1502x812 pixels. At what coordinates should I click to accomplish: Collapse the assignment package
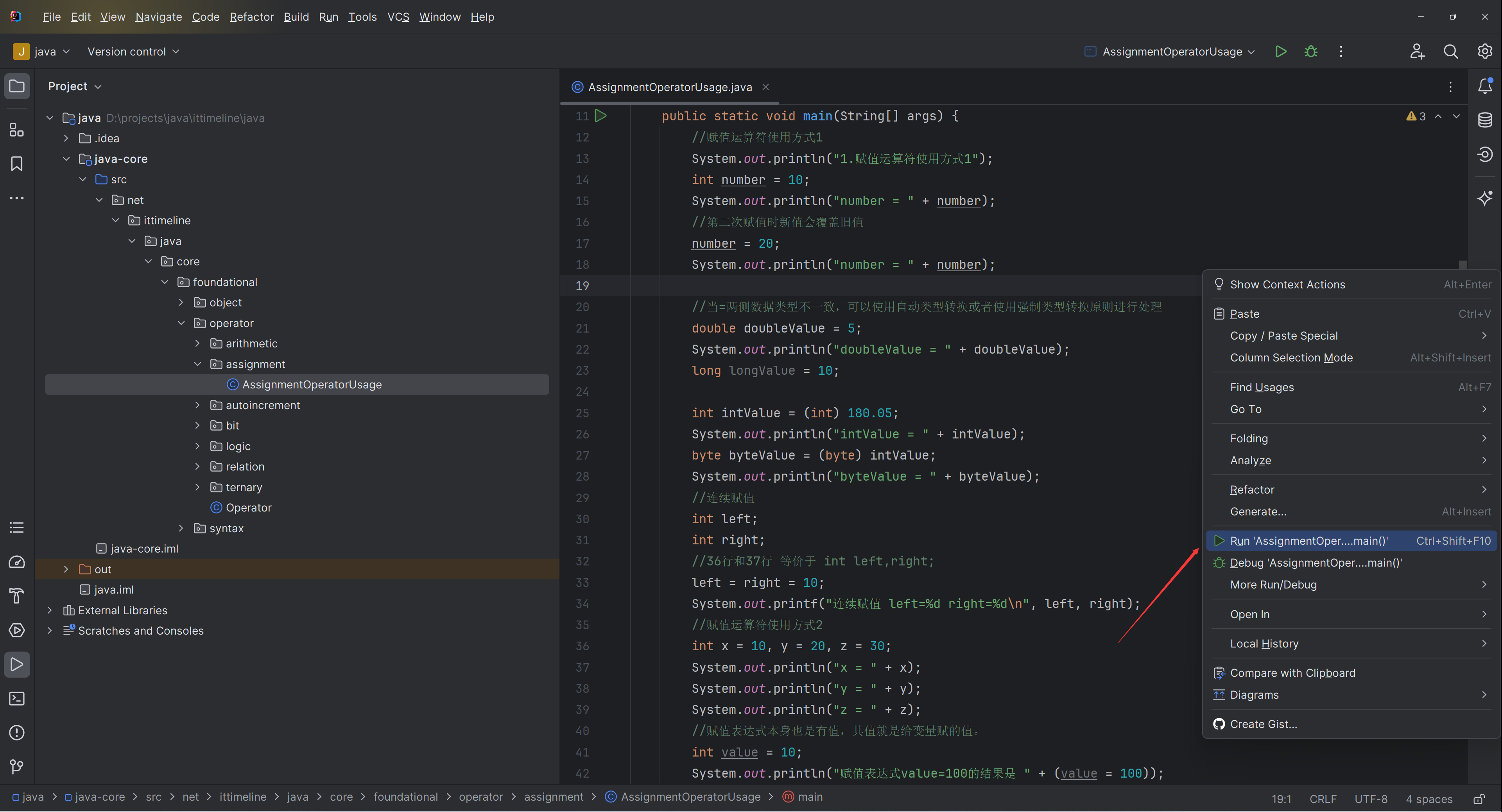[x=197, y=364]
